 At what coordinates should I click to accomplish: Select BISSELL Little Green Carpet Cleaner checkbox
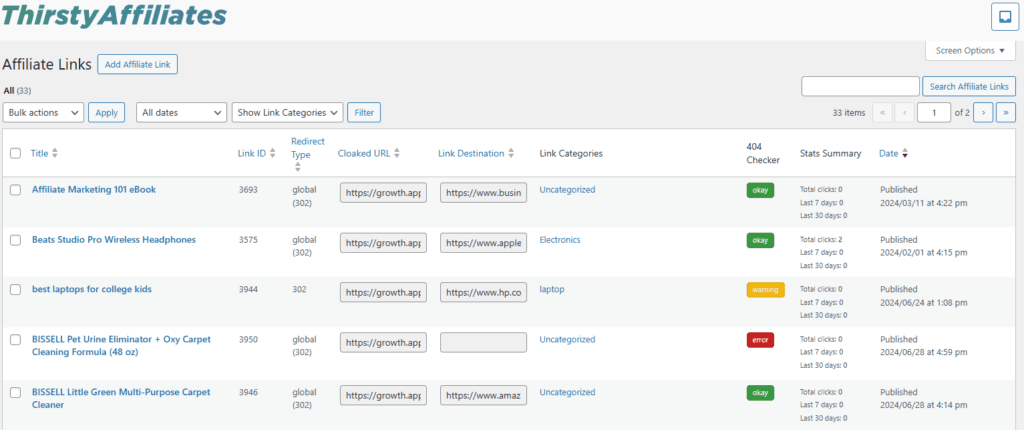tap(15, 393)
